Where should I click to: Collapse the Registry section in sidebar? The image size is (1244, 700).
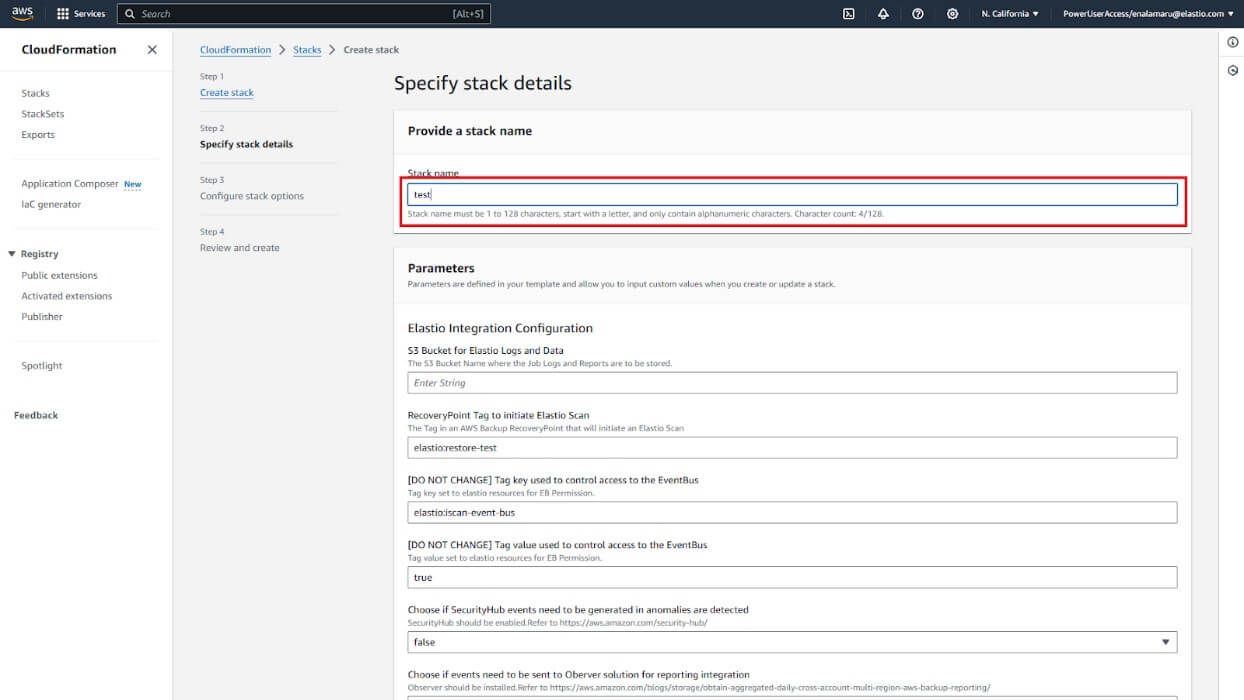12,254
